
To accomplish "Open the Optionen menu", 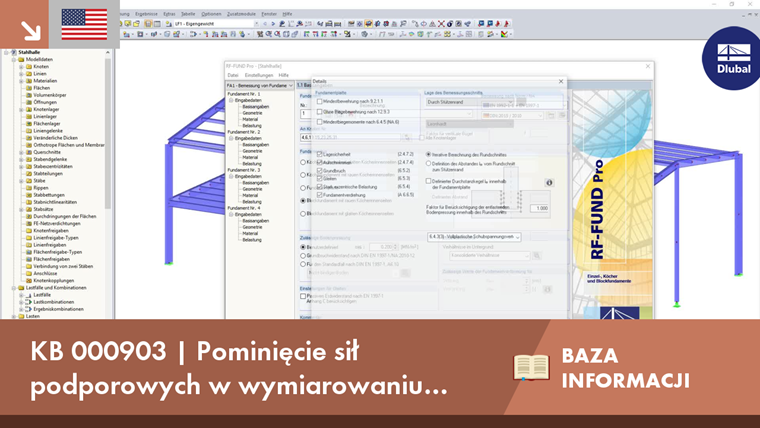I will tap(211, 14).
